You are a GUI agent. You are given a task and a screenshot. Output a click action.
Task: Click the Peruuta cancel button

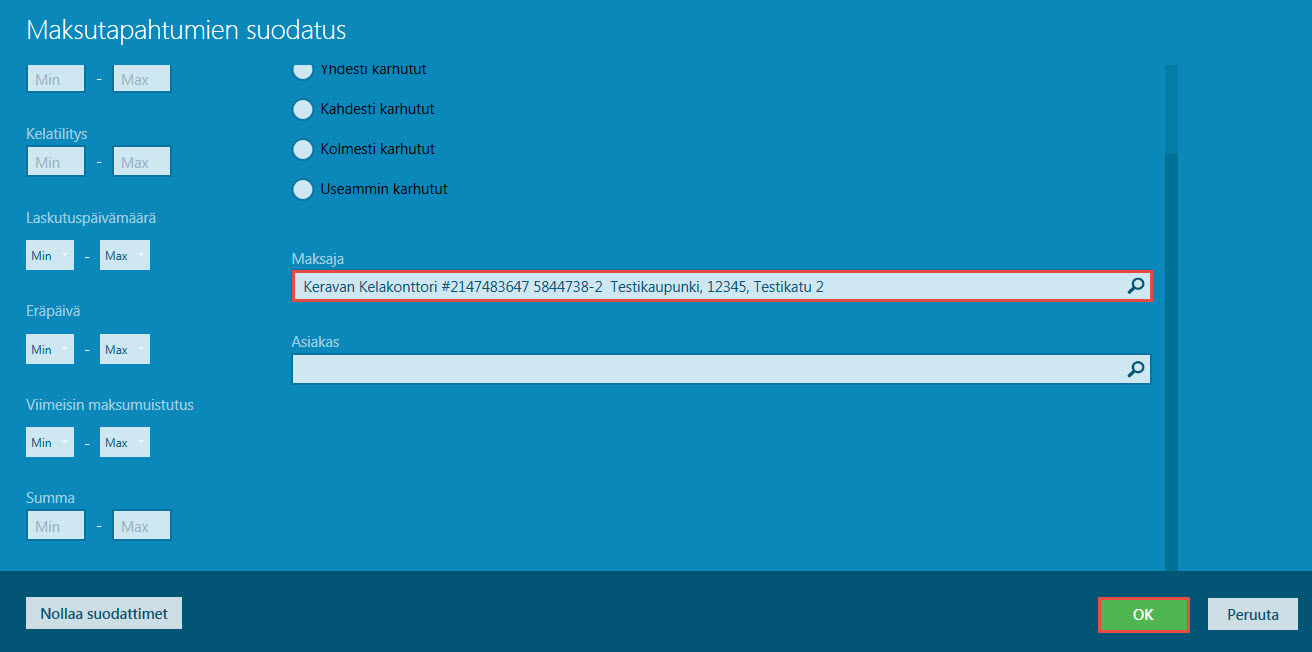pos(1252,614)
